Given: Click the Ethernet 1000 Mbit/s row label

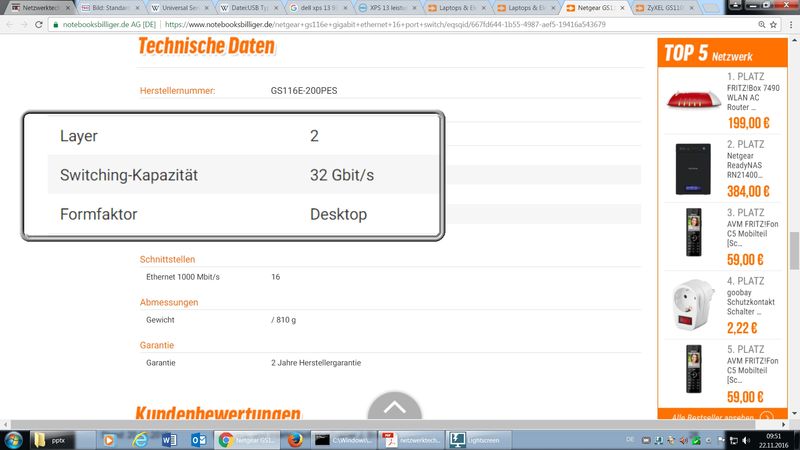Looking at the screenshot, I should [183, 277].
